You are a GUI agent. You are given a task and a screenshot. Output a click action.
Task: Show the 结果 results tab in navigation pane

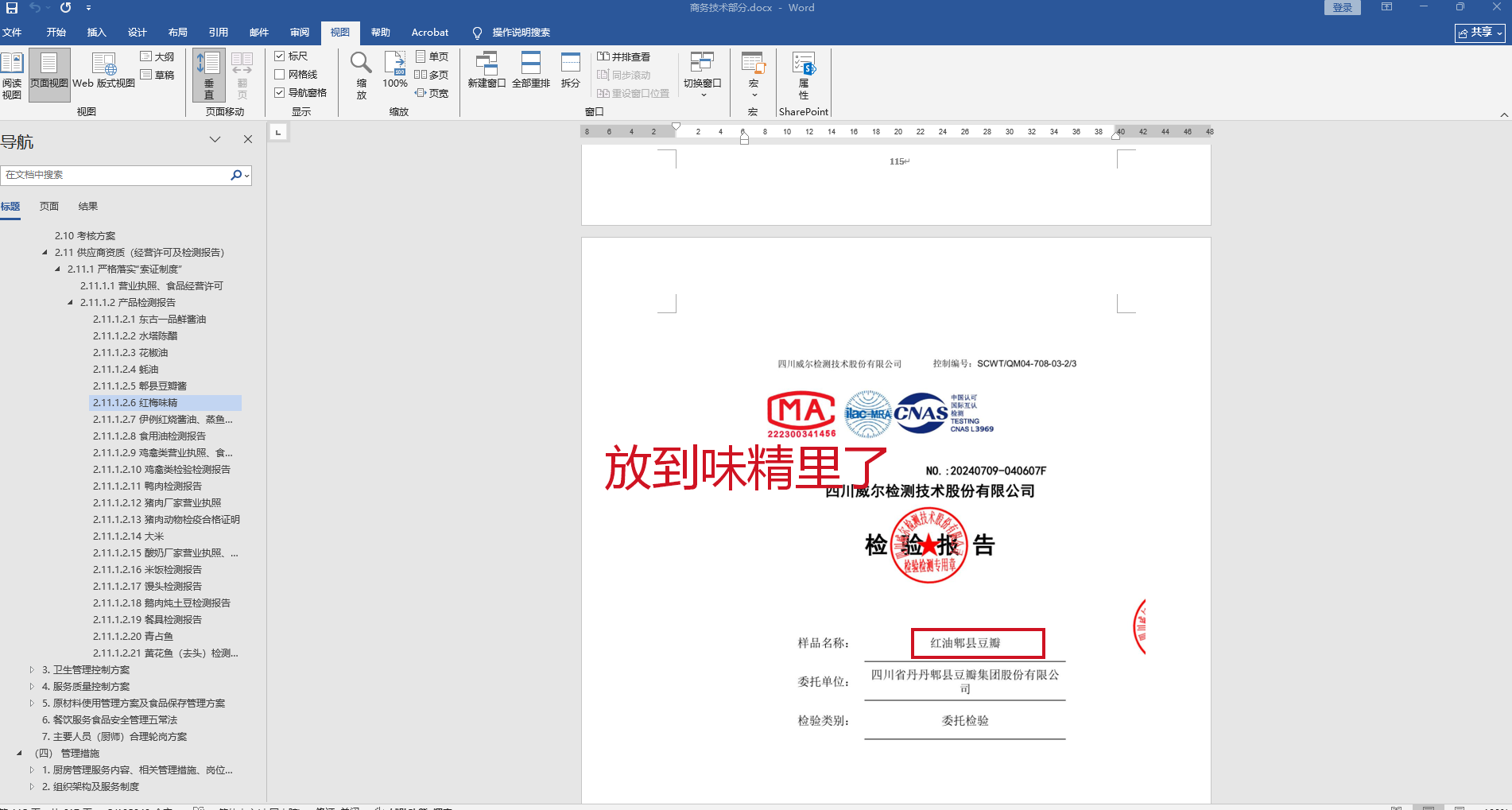click(88, 207)
